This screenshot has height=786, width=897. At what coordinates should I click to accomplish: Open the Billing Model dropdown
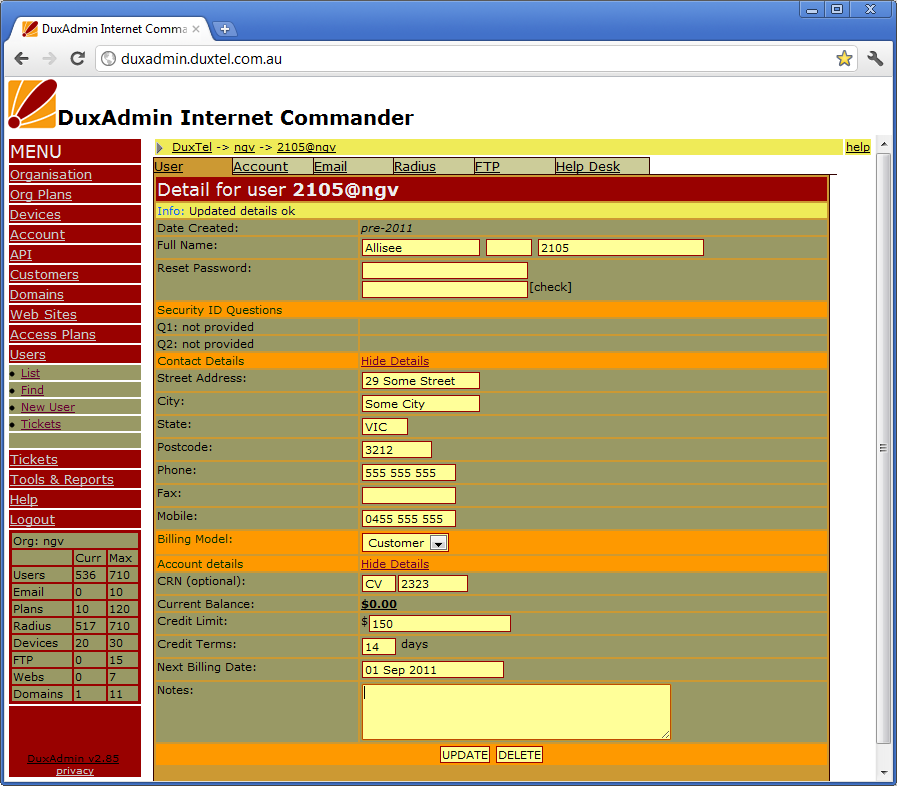405,542
